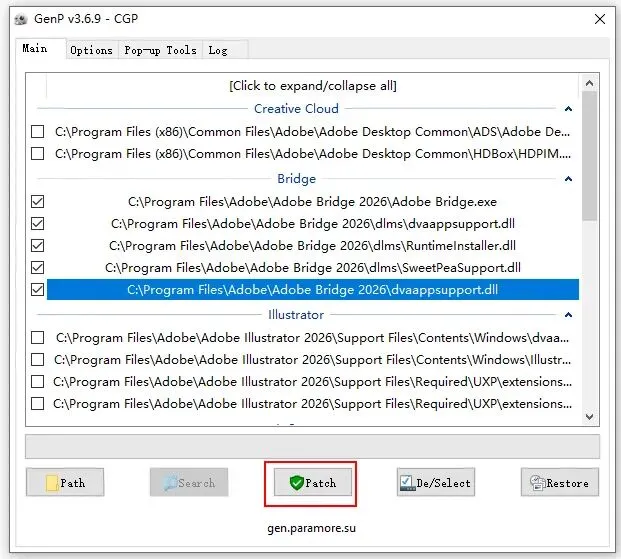The height and width of the screenshot is (559, 621).
Task: Click the Illustrator group title
Action: (296, 315)
